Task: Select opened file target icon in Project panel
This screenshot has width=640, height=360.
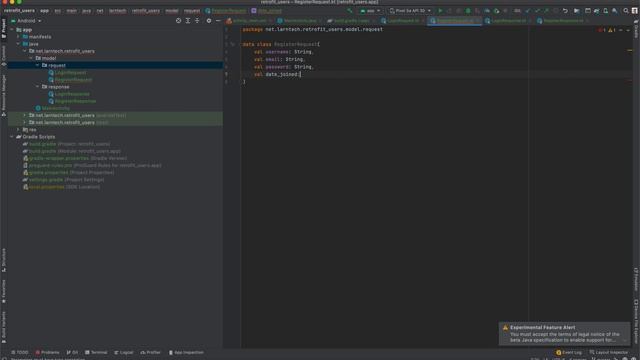Action: click(178, 20)
